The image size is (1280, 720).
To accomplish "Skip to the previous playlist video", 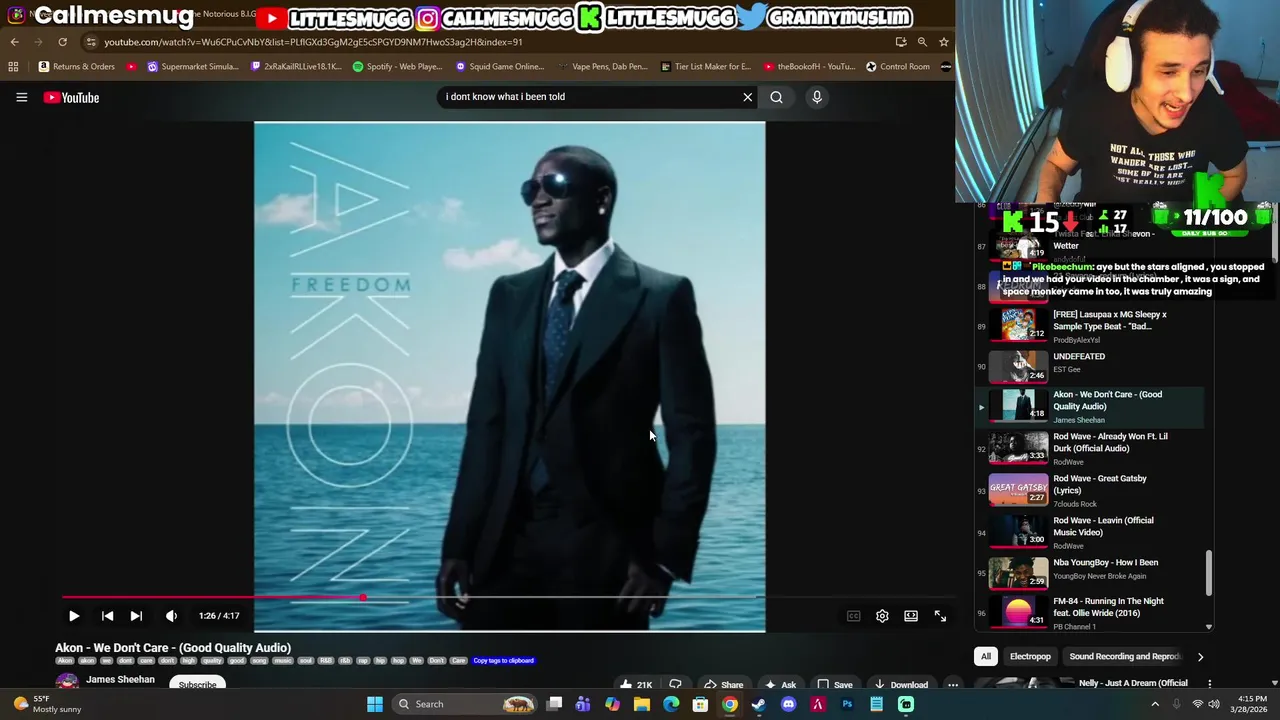I will [107, 616].
